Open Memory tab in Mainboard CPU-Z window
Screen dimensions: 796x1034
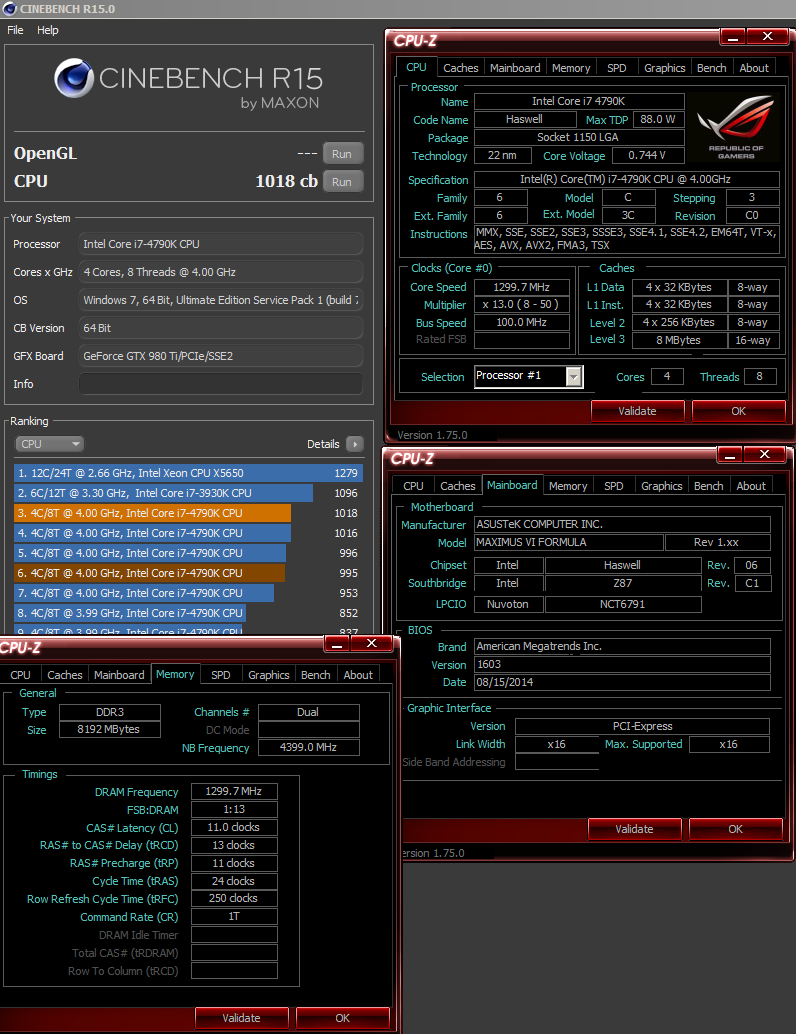568,486
